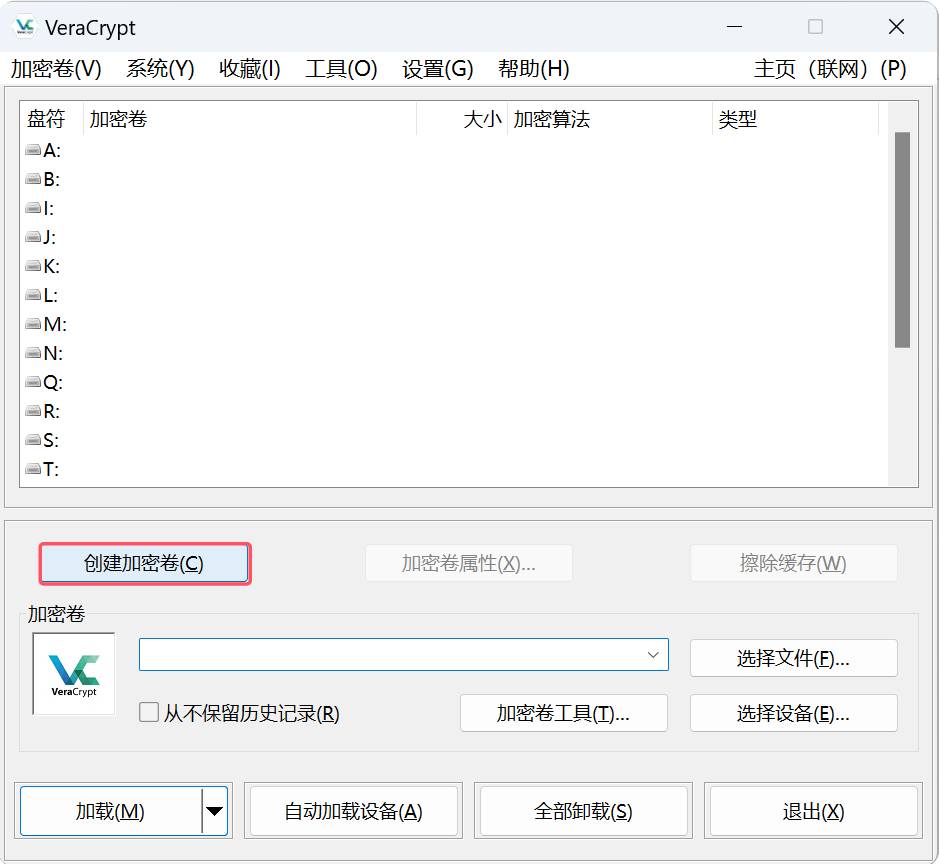This screenshot has height=864, width=939.
Task: Click the VeraCrypt icon in the title bar
Action: coord(24,27)
